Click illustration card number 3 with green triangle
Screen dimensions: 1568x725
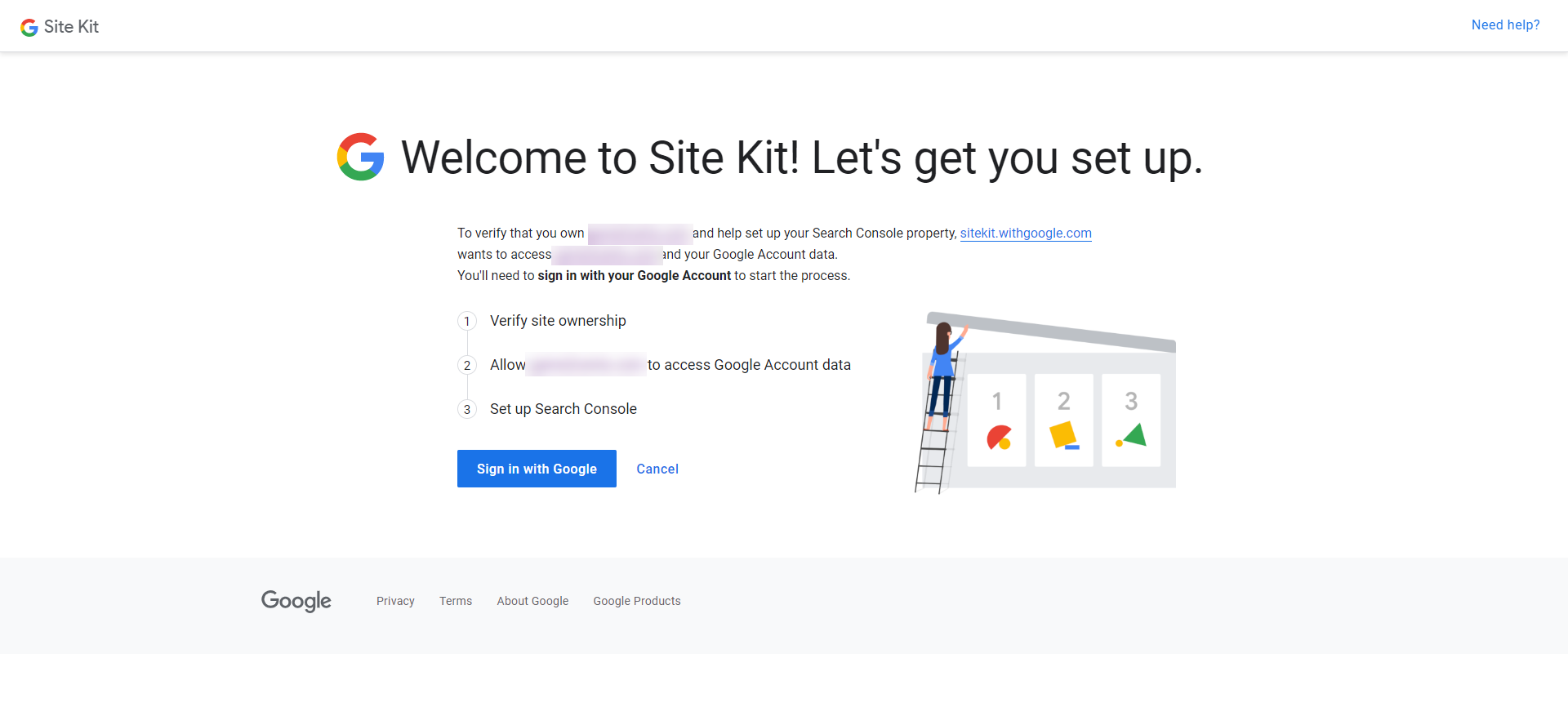click(x=1131, y=420)
